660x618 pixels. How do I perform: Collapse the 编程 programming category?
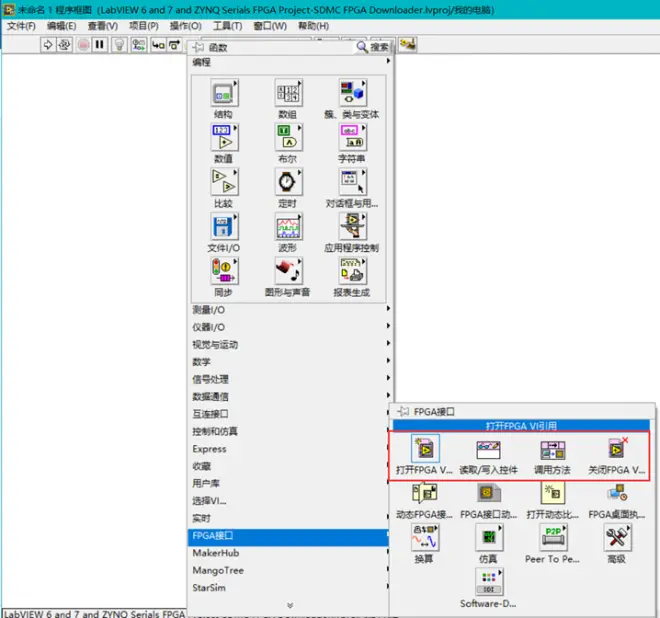point(290,62)
